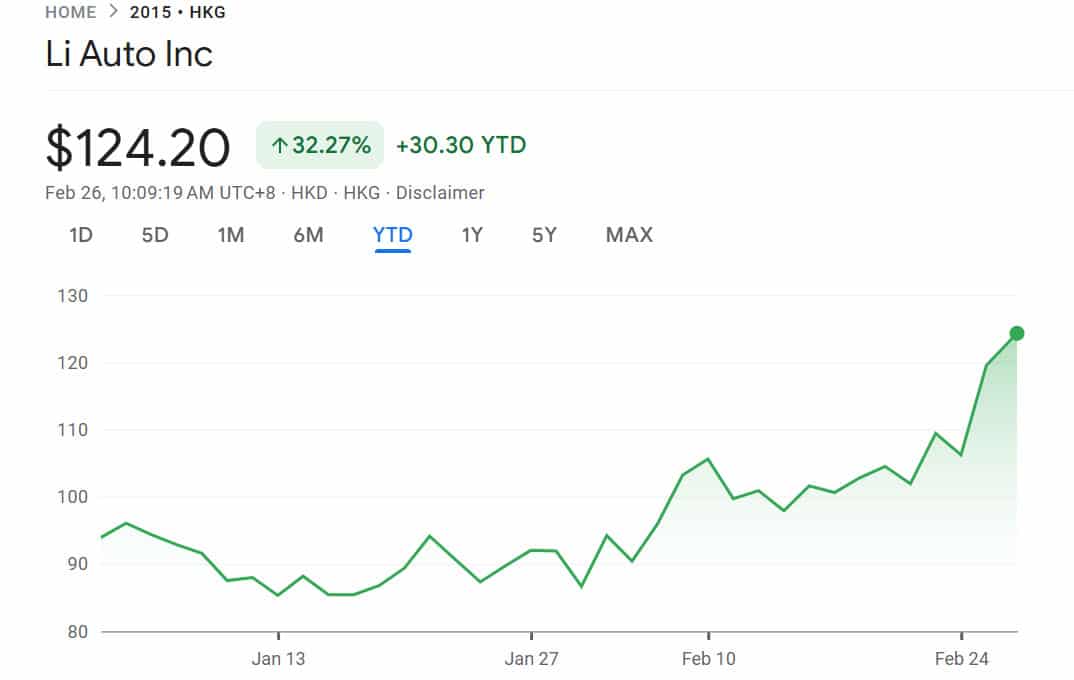The image size is (1074, 680).
Task: Click the breadcrumb chevron arrow after HOME
Action: 113,12
